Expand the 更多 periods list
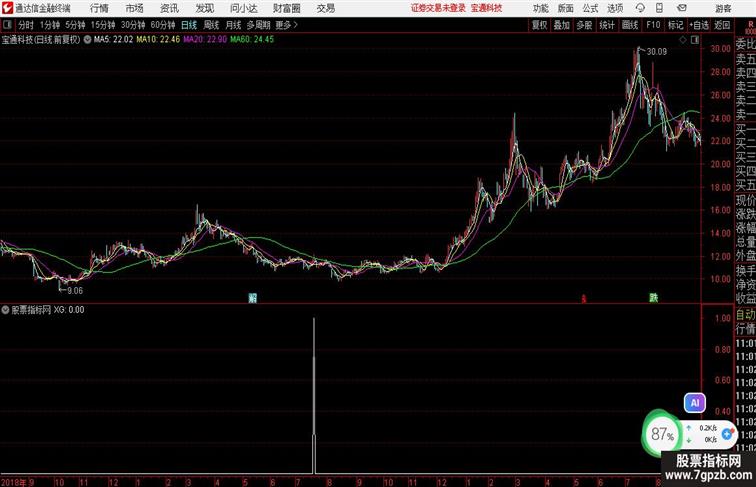This screenshot has width=756, height=487. click(286, 25)
